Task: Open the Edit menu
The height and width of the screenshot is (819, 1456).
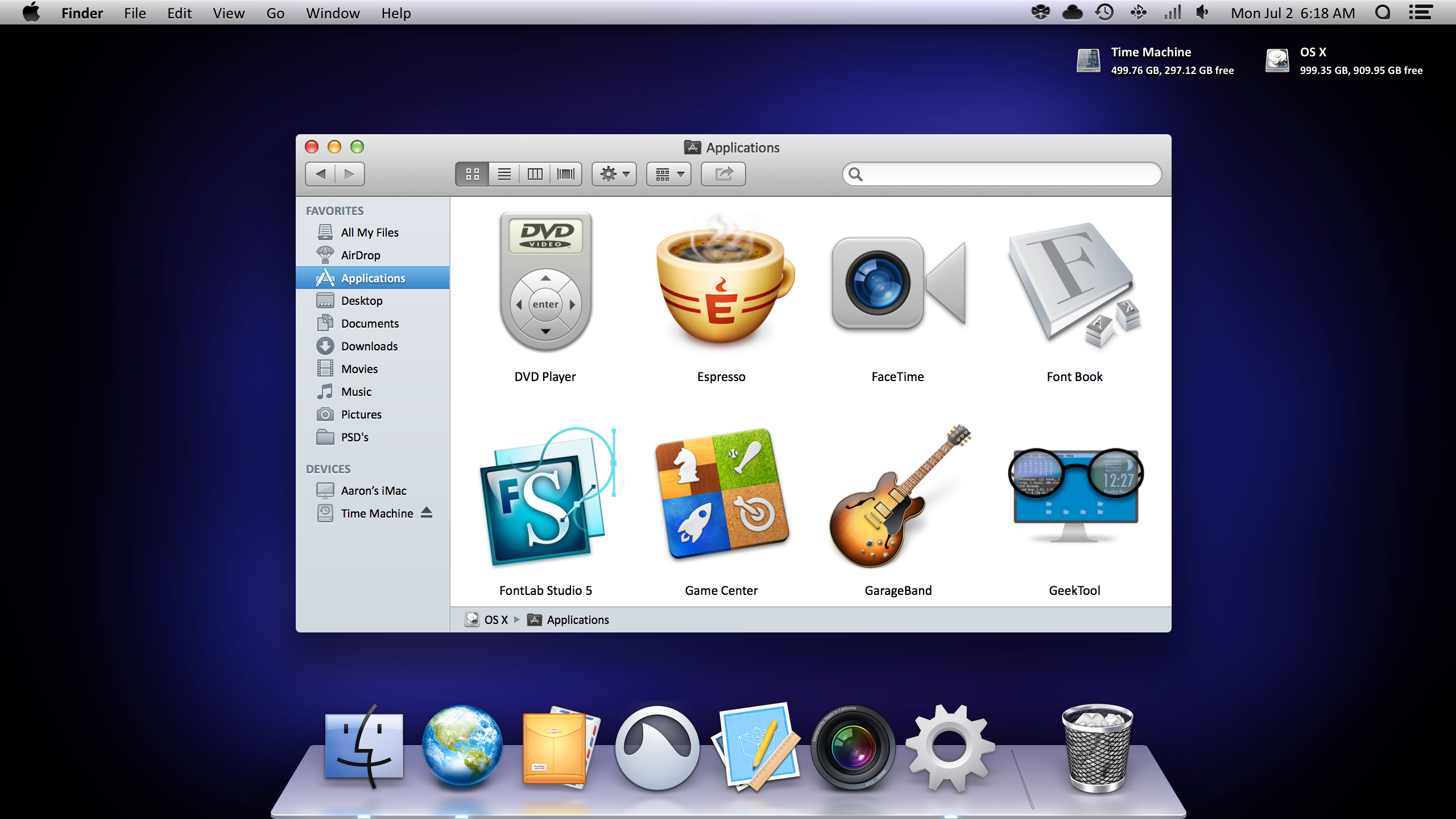Action: [x=179, y=13]
